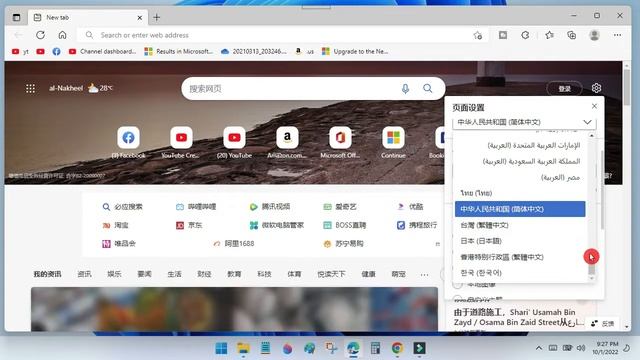Select the Japan Japanese option
The height and width of the screenshot is (360, 640).
click(x=520, y=241)
